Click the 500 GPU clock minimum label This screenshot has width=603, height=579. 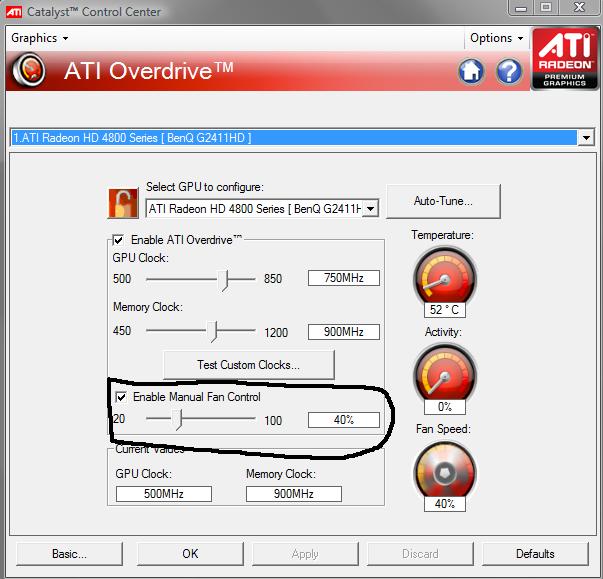(122, 278)
